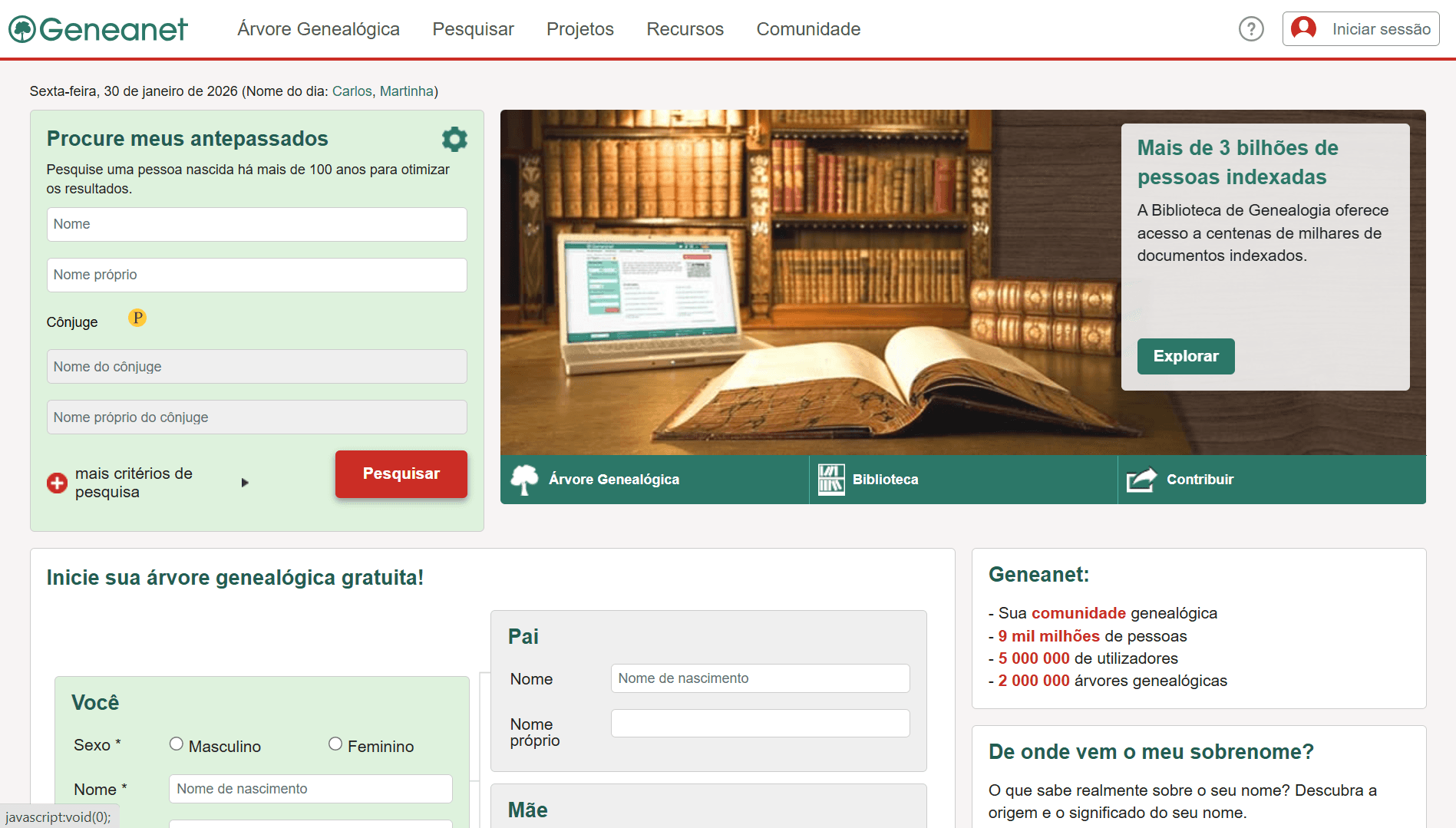Click the red plus criteria icon
Screen dimensions: 1456x828
(x=57, y=483)
